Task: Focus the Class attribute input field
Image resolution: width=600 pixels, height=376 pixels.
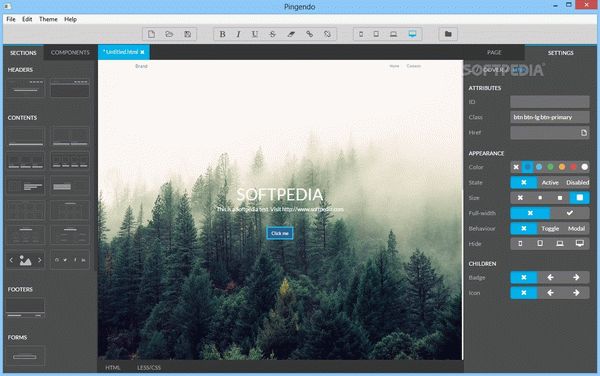Action: 549,117
